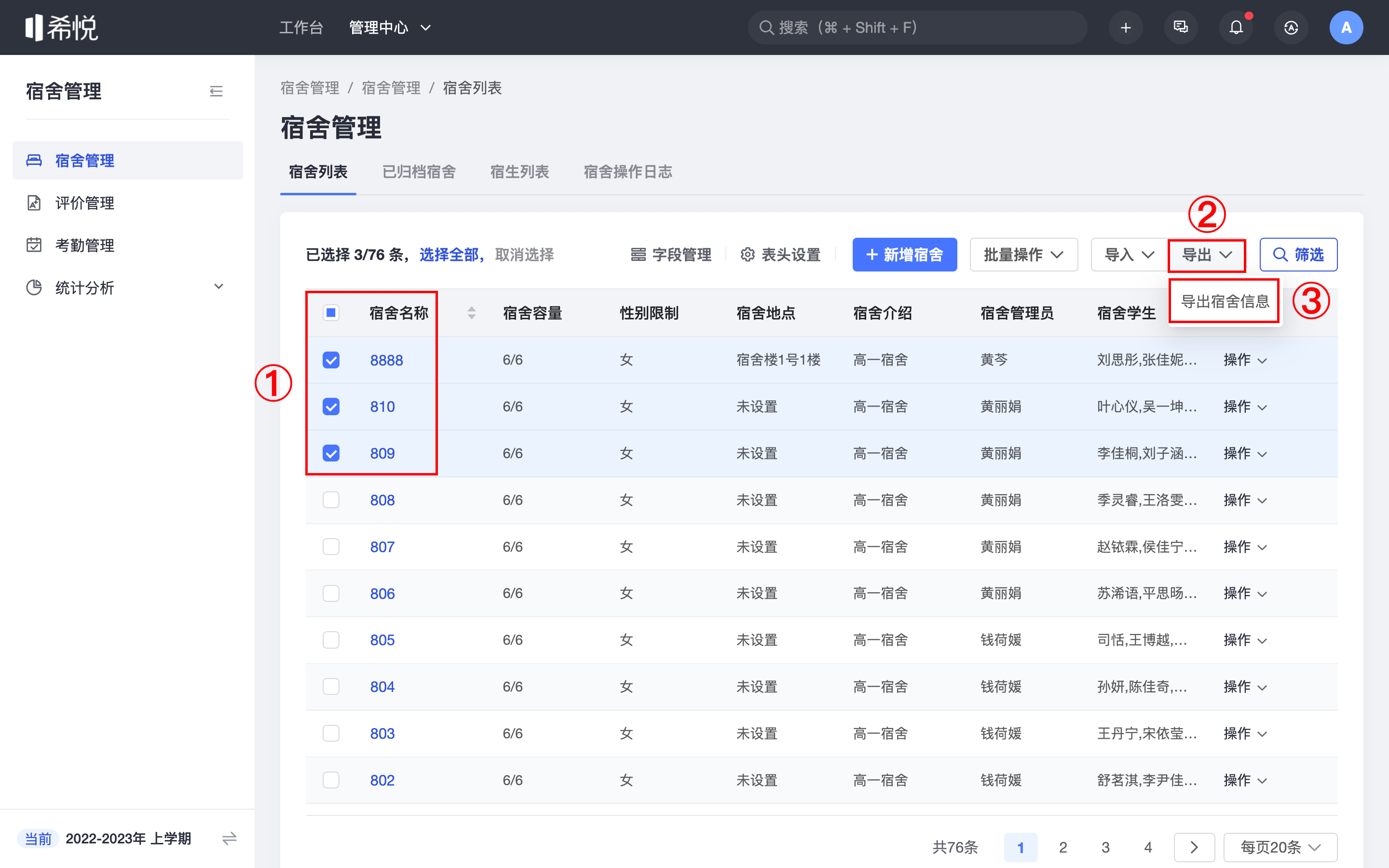Collapse the sidebar menu icon
The width and height of the screenshot is (1389, 868).
pos(216,91)
